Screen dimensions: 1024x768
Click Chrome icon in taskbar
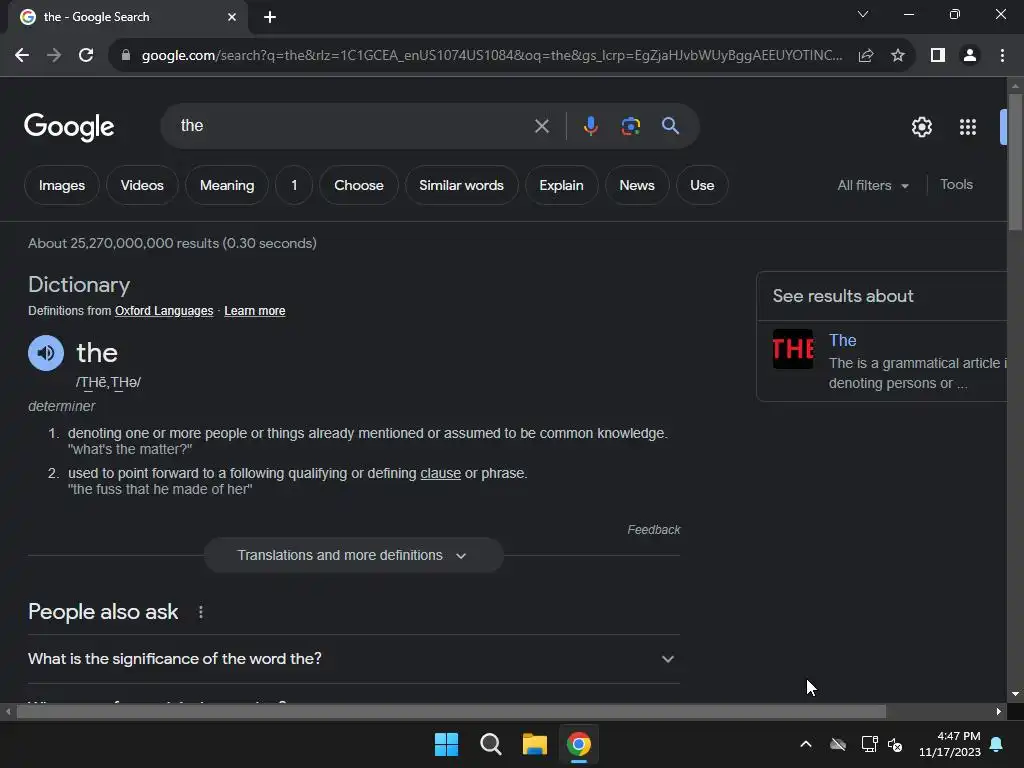[x=578, y=744]
